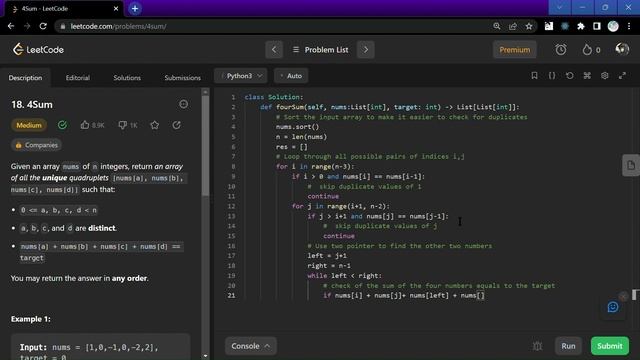Click description scrollbar down arrow
Viewport: 640px width, 360px height.
[205, 356]
